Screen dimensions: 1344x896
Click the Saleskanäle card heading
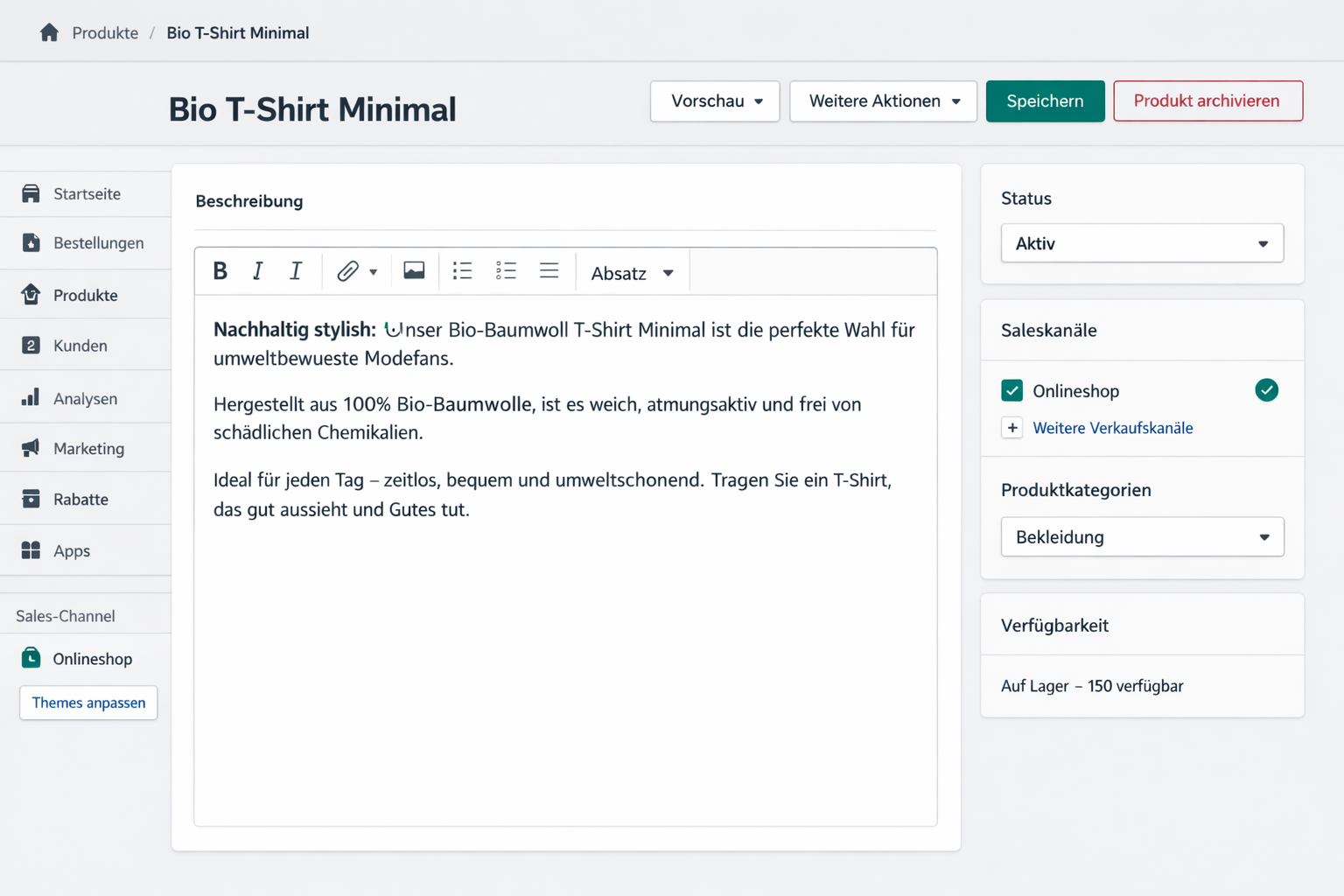(1049, 331)
